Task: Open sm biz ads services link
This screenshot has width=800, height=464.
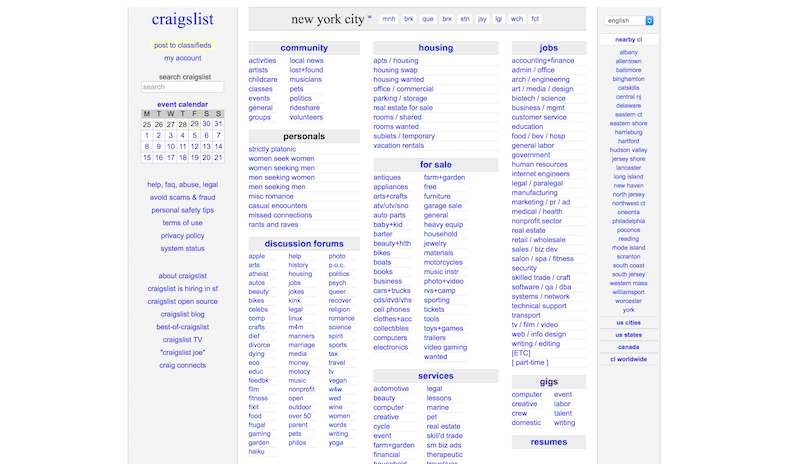Action: 444,446
